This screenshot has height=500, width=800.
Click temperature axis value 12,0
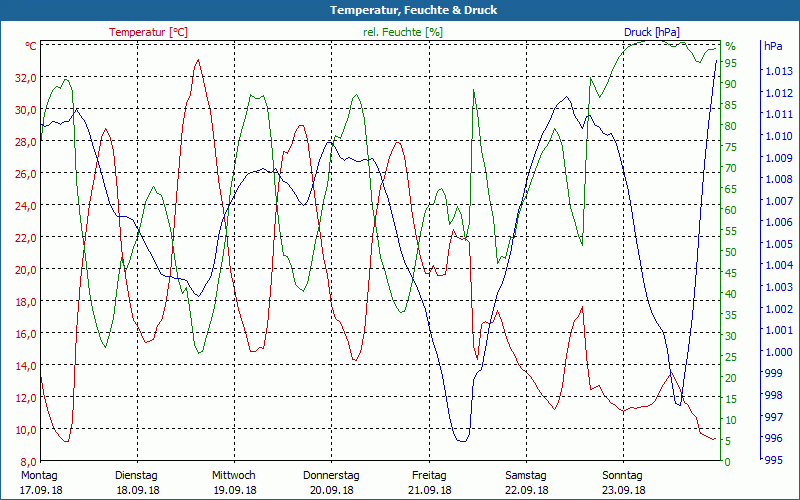(x=28, y=397)
